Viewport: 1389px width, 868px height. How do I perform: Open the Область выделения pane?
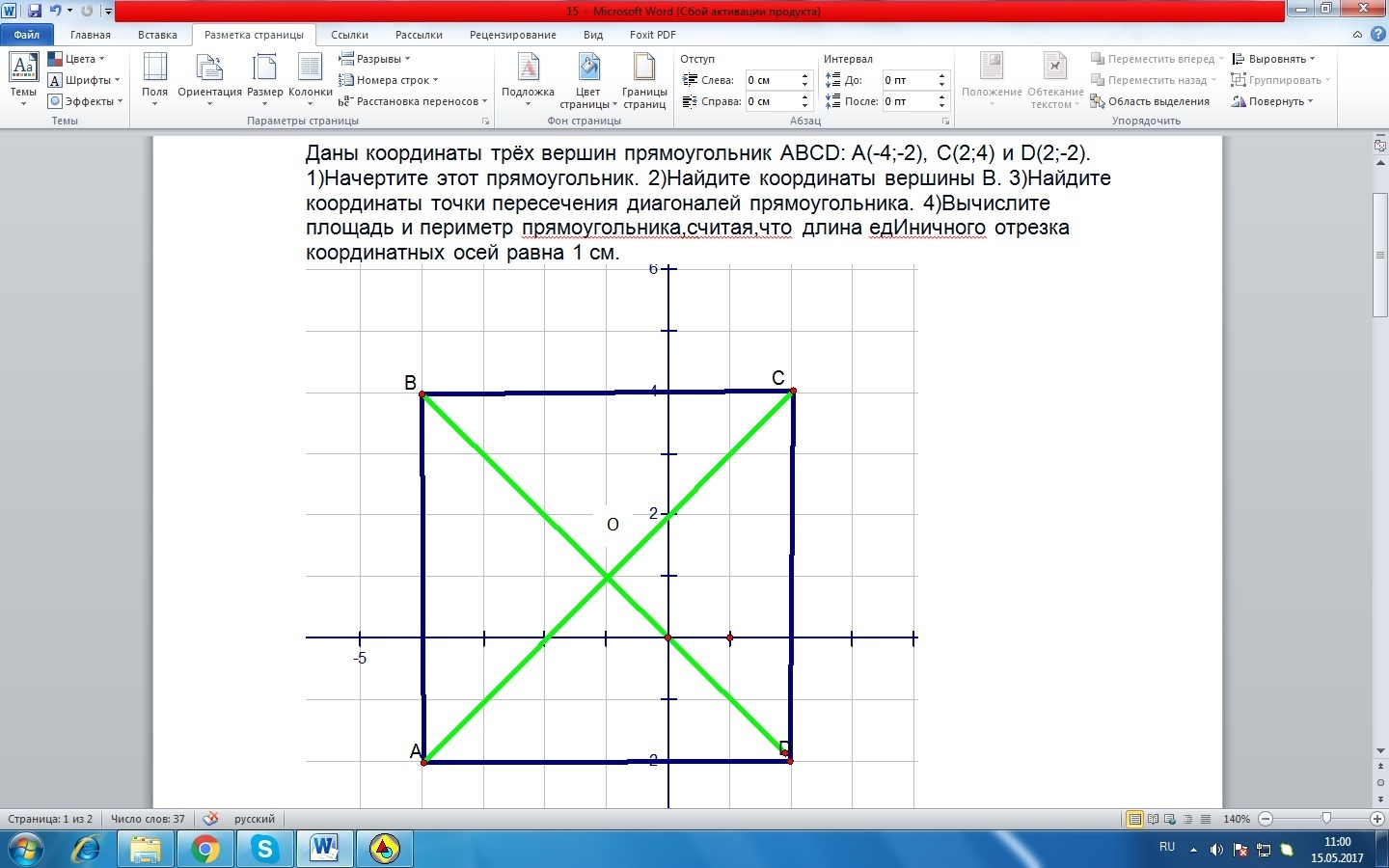pos(1150,101)
